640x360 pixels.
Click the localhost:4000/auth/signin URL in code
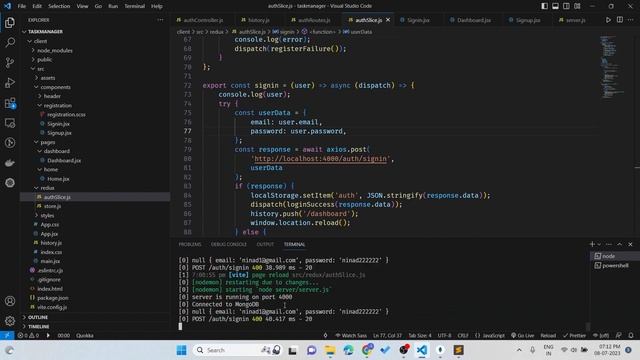[x=320, y=158]
